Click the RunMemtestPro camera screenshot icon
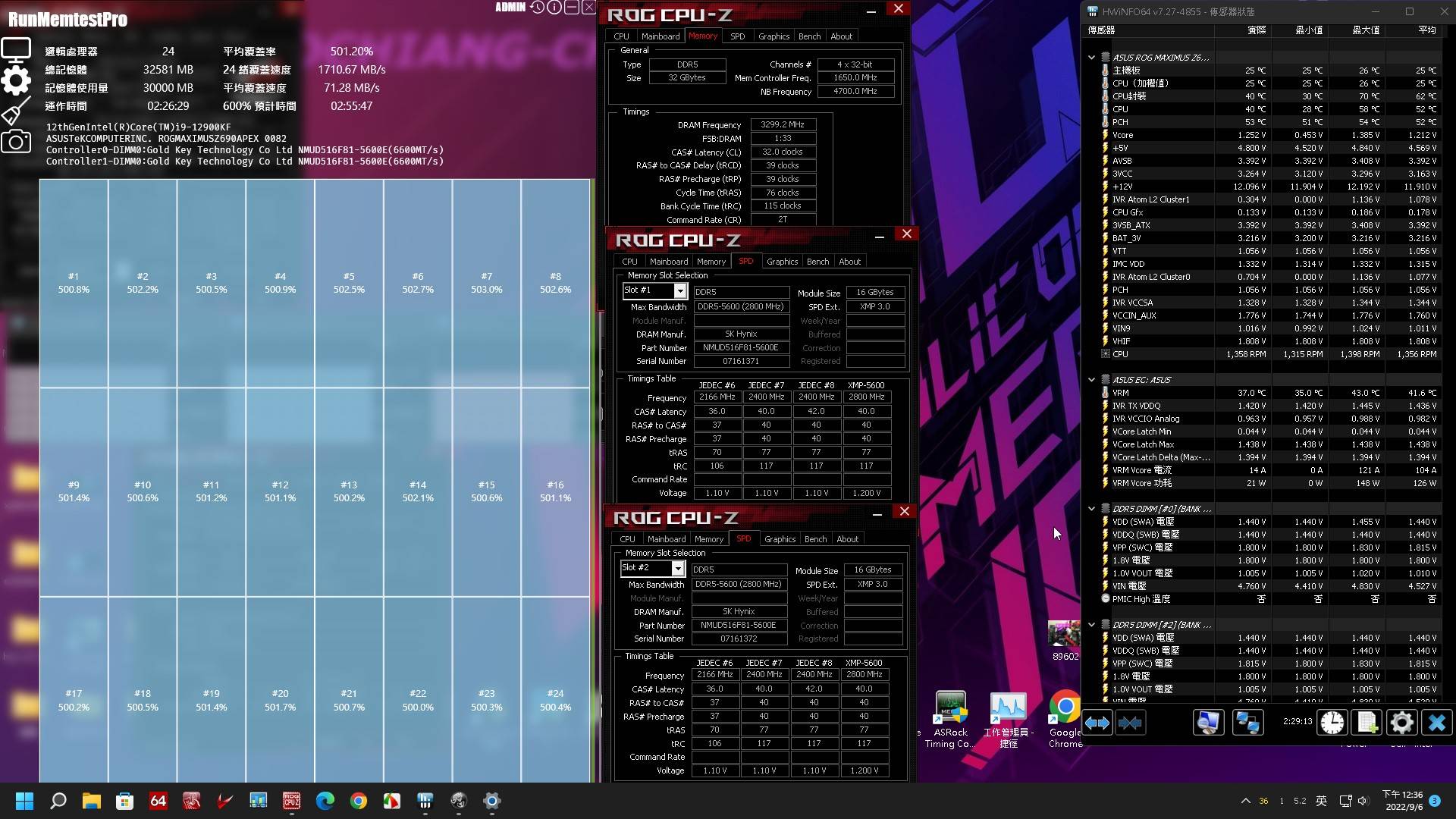 click(16, 142)
